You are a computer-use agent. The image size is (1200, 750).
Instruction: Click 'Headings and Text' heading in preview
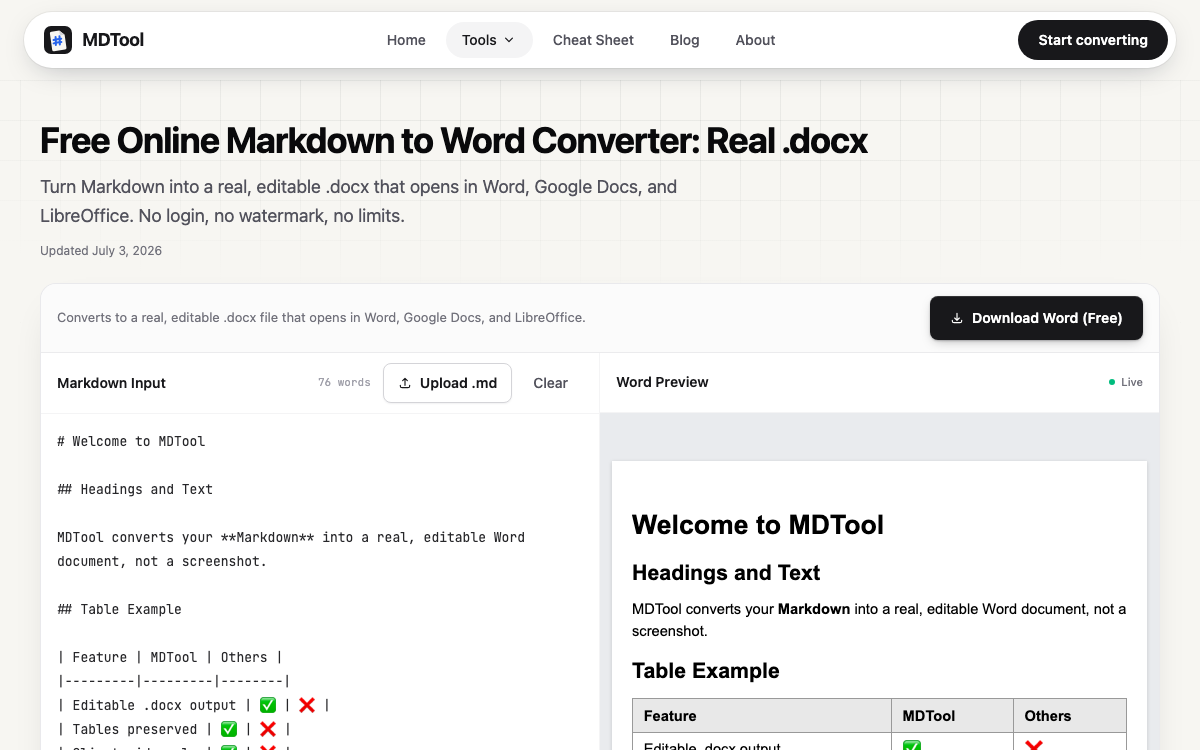click(726, 573)
